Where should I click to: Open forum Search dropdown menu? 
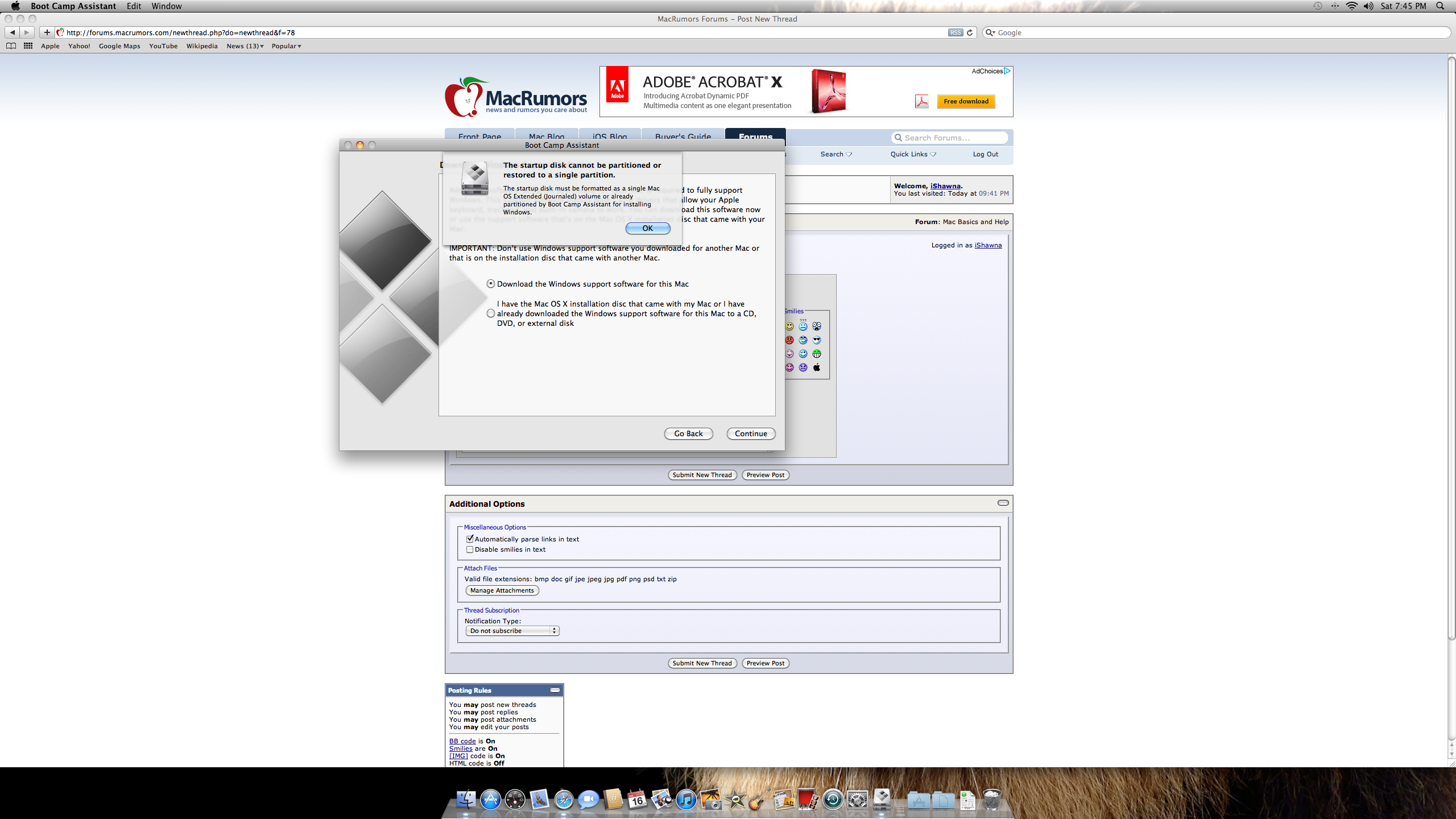(x=836, y=154)
